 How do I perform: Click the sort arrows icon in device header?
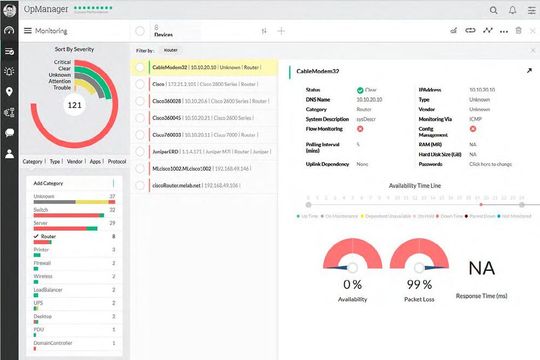(264, 31)
